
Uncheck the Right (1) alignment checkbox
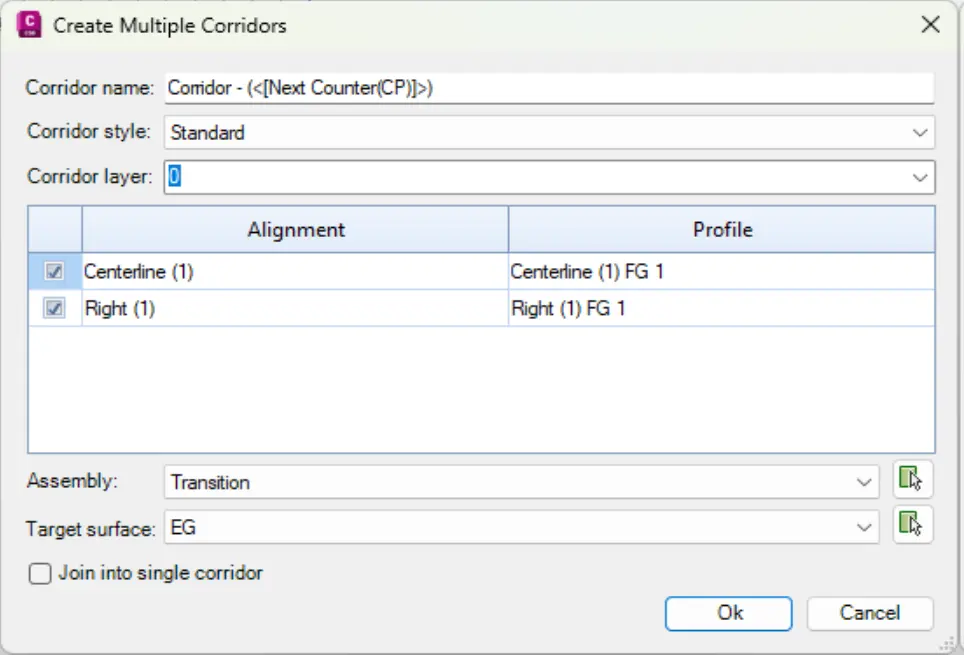coord(55,309)
